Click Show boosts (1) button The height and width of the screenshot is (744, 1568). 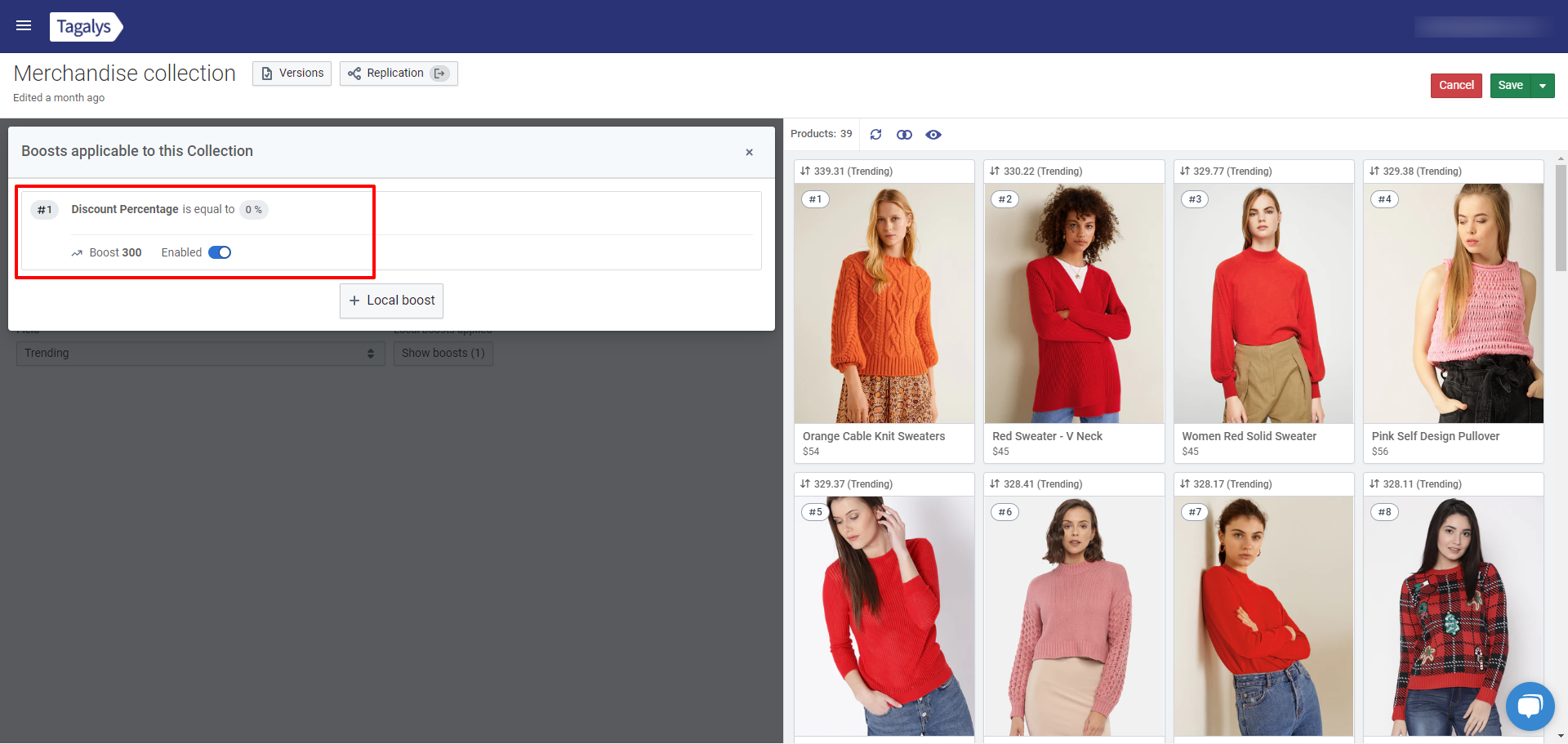coord(443,353)
